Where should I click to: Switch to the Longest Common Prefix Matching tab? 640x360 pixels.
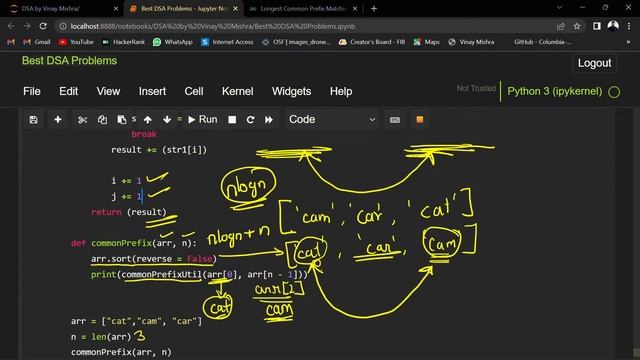point(303,9)
